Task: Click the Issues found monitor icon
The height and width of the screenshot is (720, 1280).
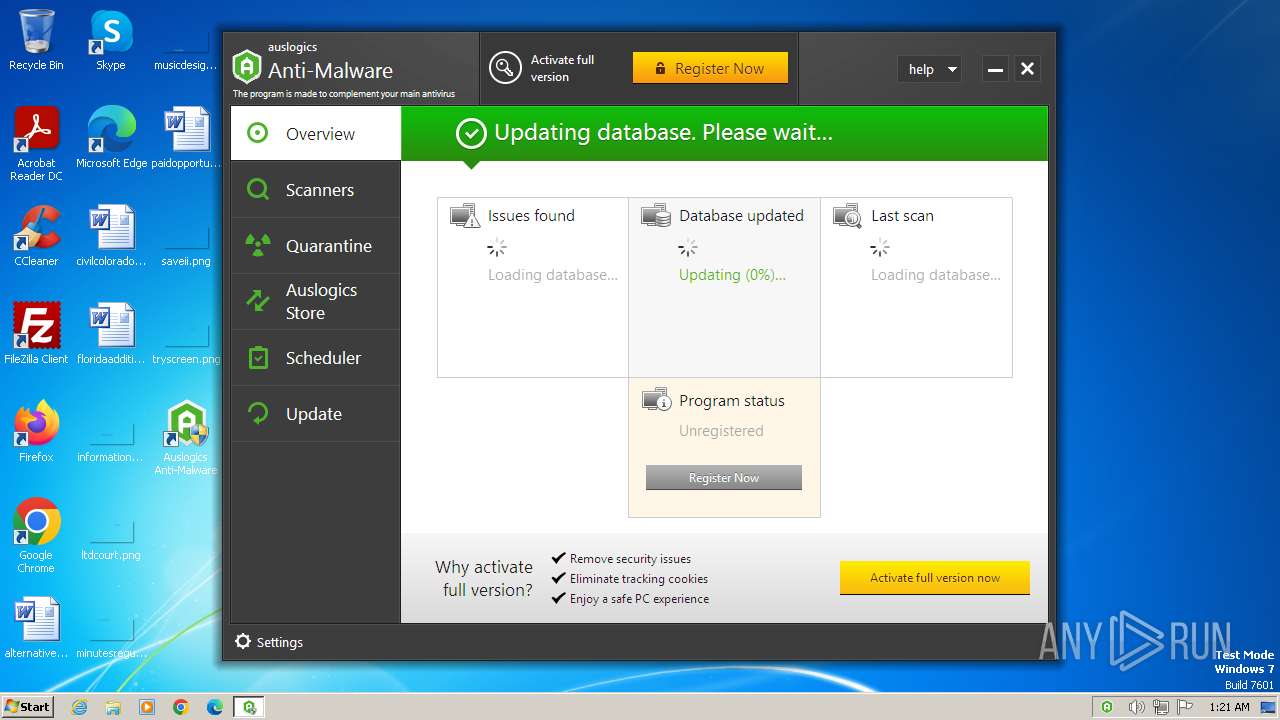Action: click(464, 215)
